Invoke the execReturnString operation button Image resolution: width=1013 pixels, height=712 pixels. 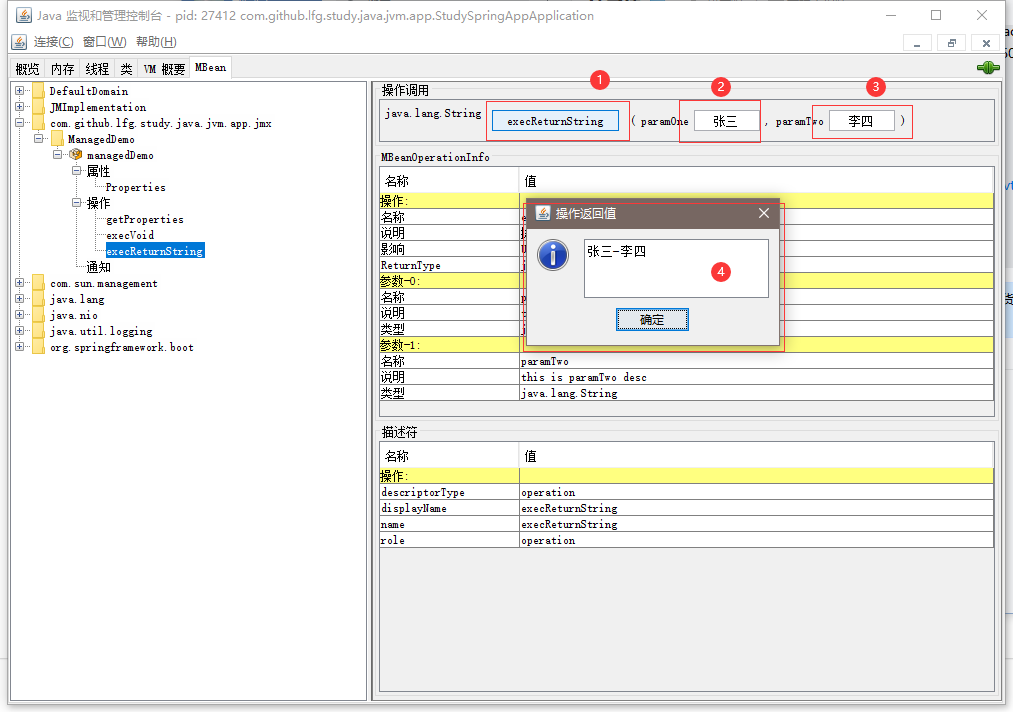[555, 121]
